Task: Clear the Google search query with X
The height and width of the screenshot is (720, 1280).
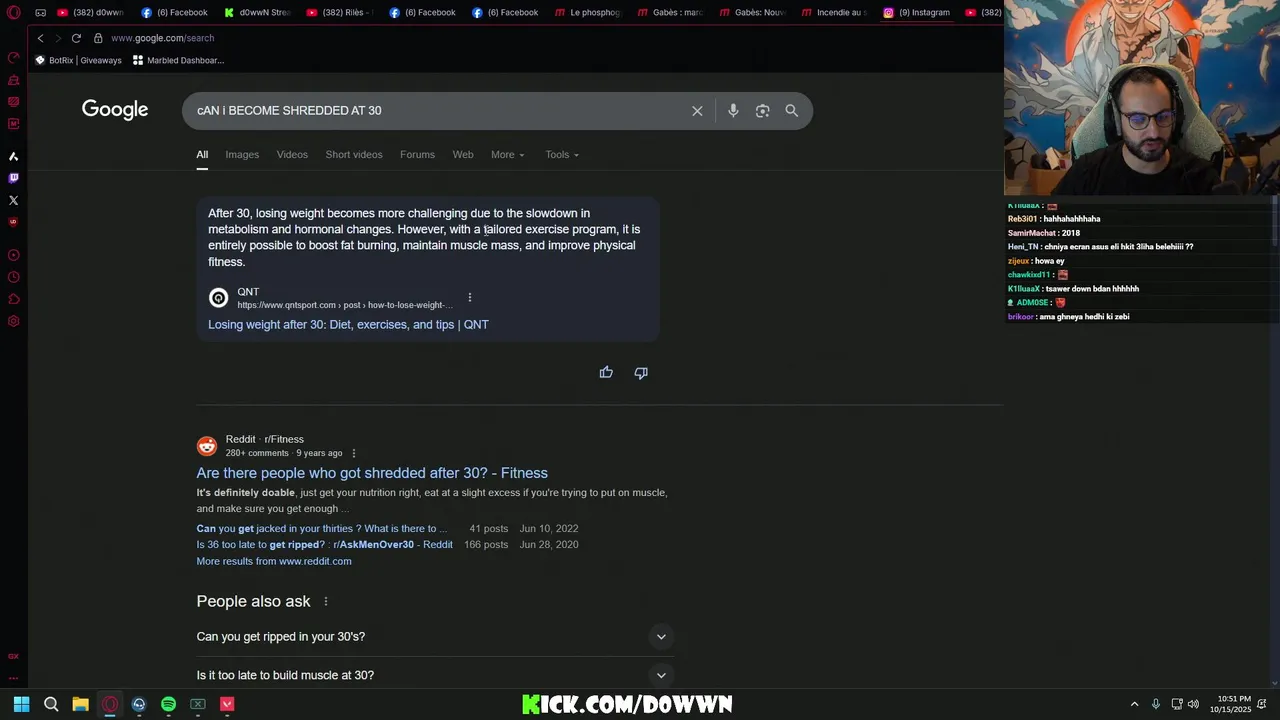Action: pyautogui.click(x=697, y=111)
